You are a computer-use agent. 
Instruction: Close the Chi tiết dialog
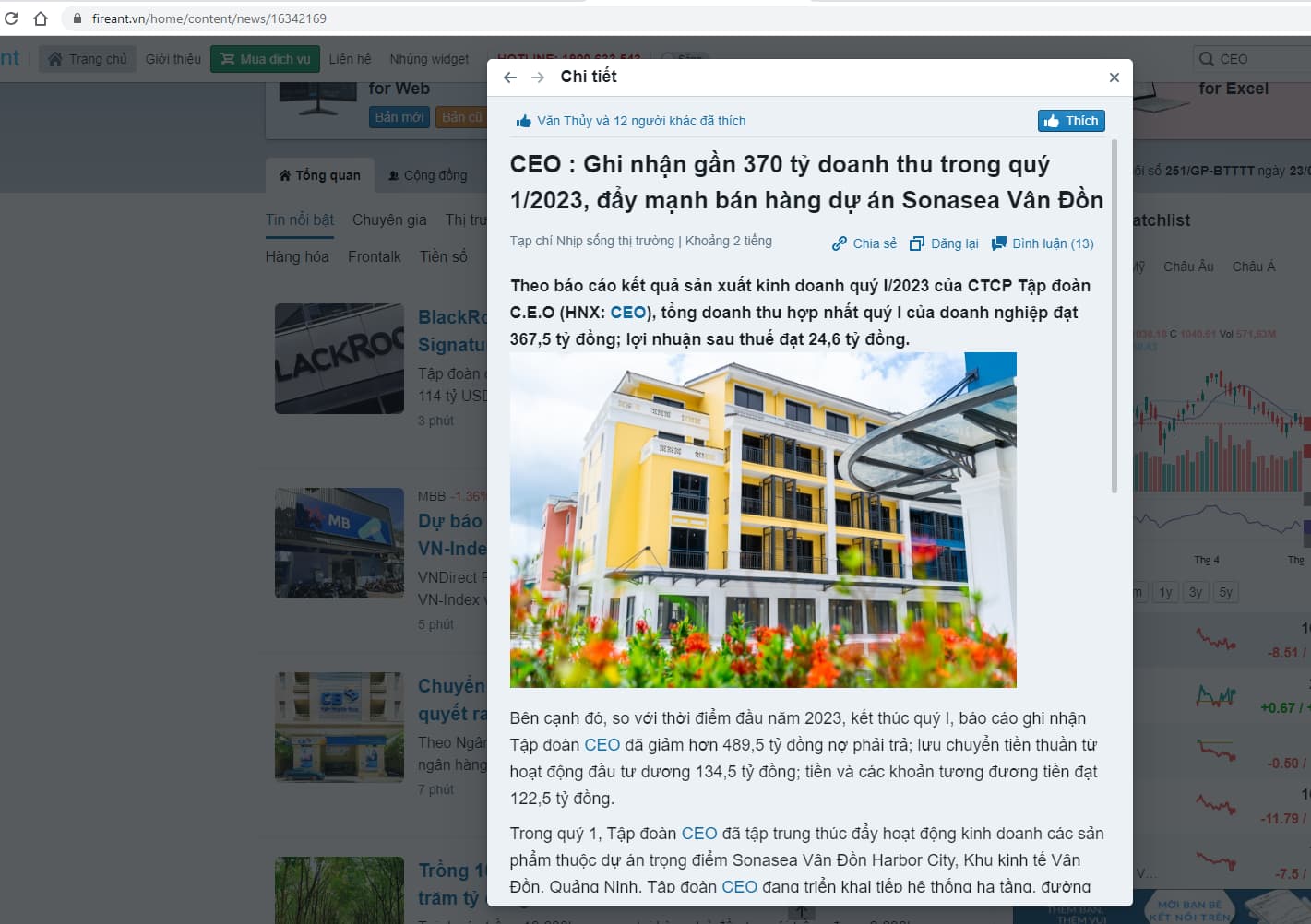1114,77
